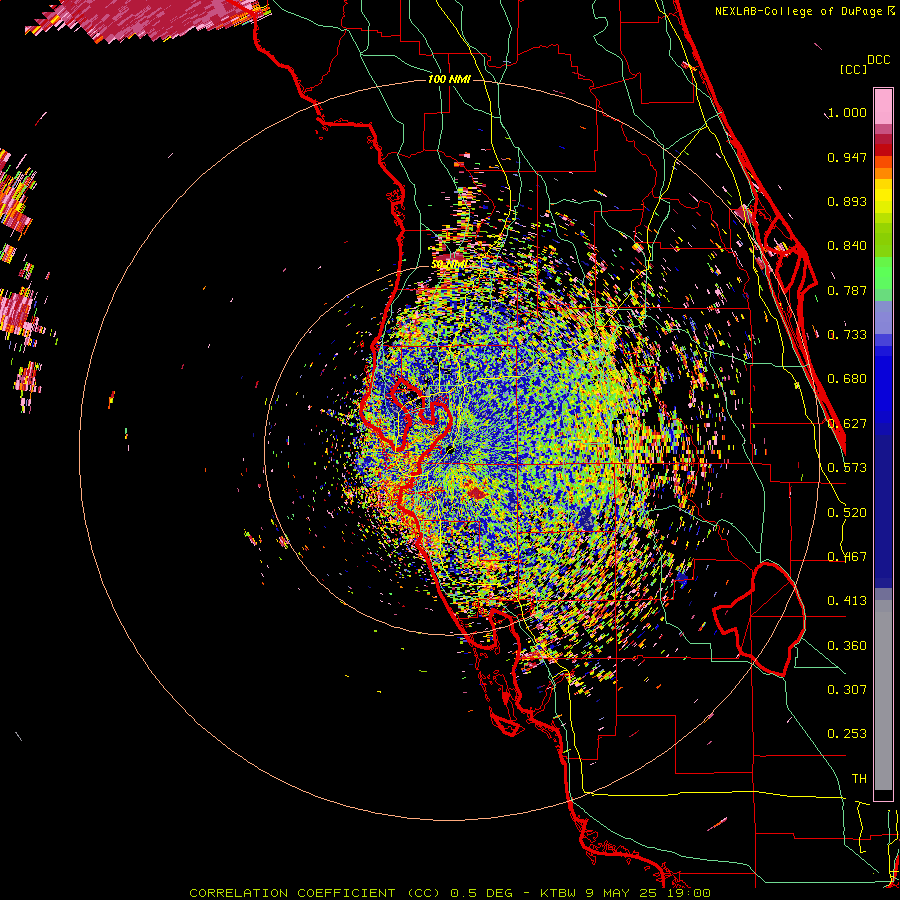Click the 0.680 color scale value
The image size is (900, 900).
click(x=847, y=379)
